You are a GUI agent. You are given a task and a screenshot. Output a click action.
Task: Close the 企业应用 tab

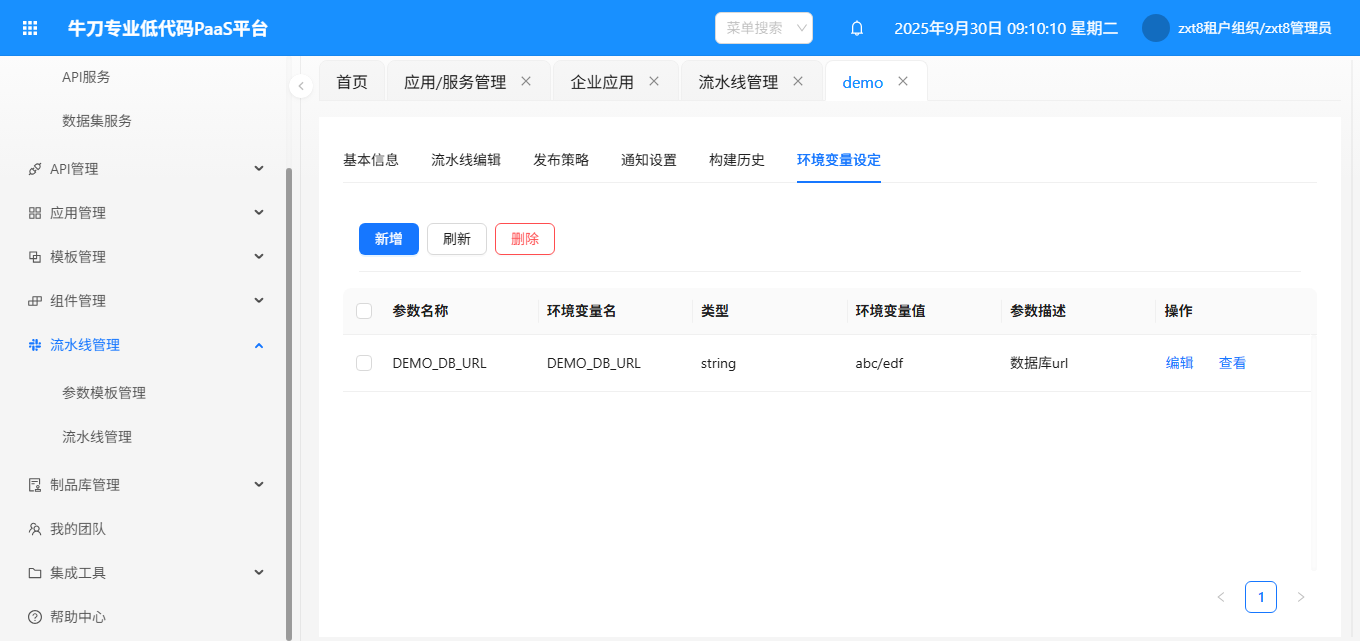tap(654, 82)
